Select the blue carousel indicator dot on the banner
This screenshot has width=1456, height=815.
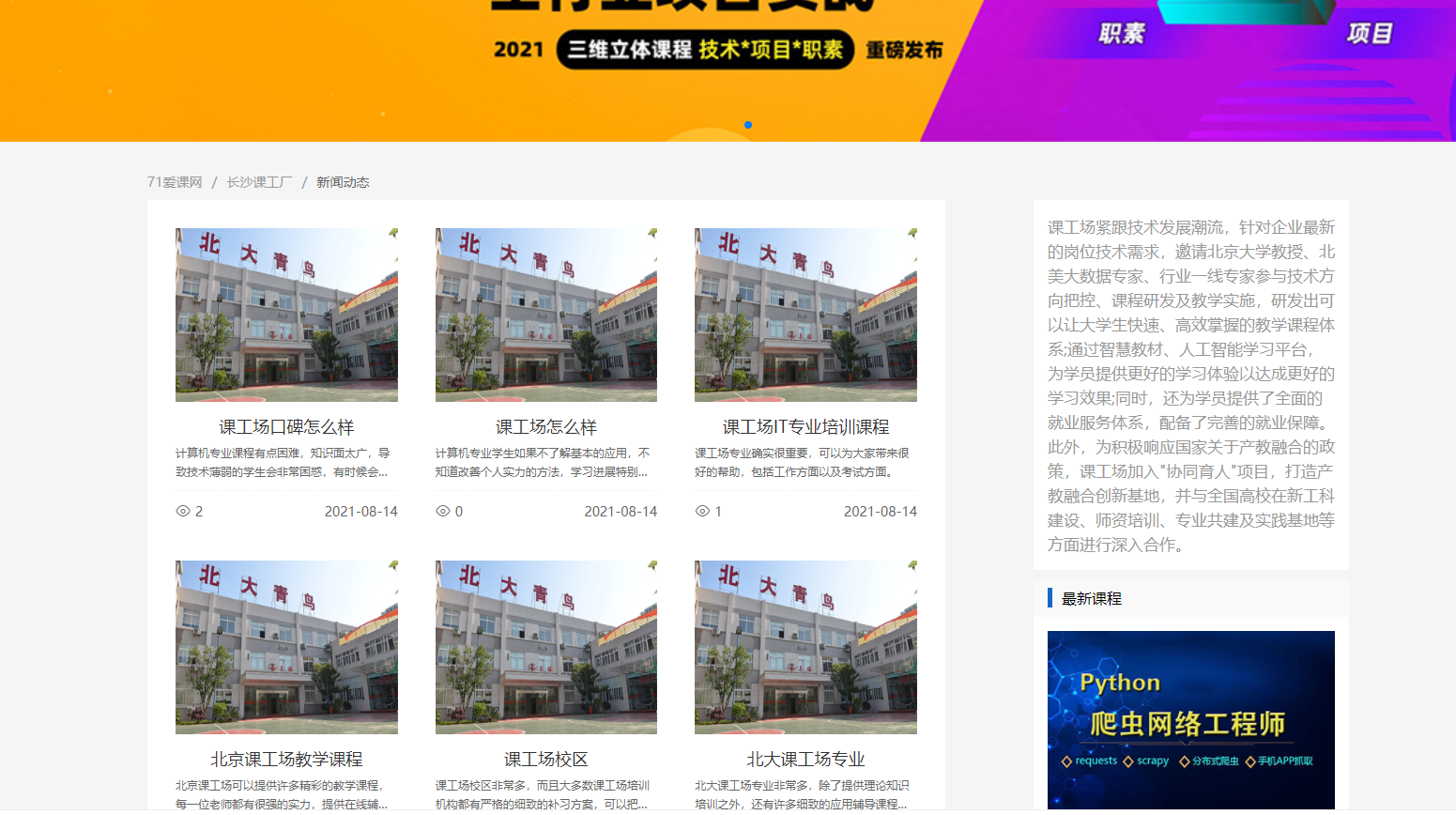[x=748, y=125]
